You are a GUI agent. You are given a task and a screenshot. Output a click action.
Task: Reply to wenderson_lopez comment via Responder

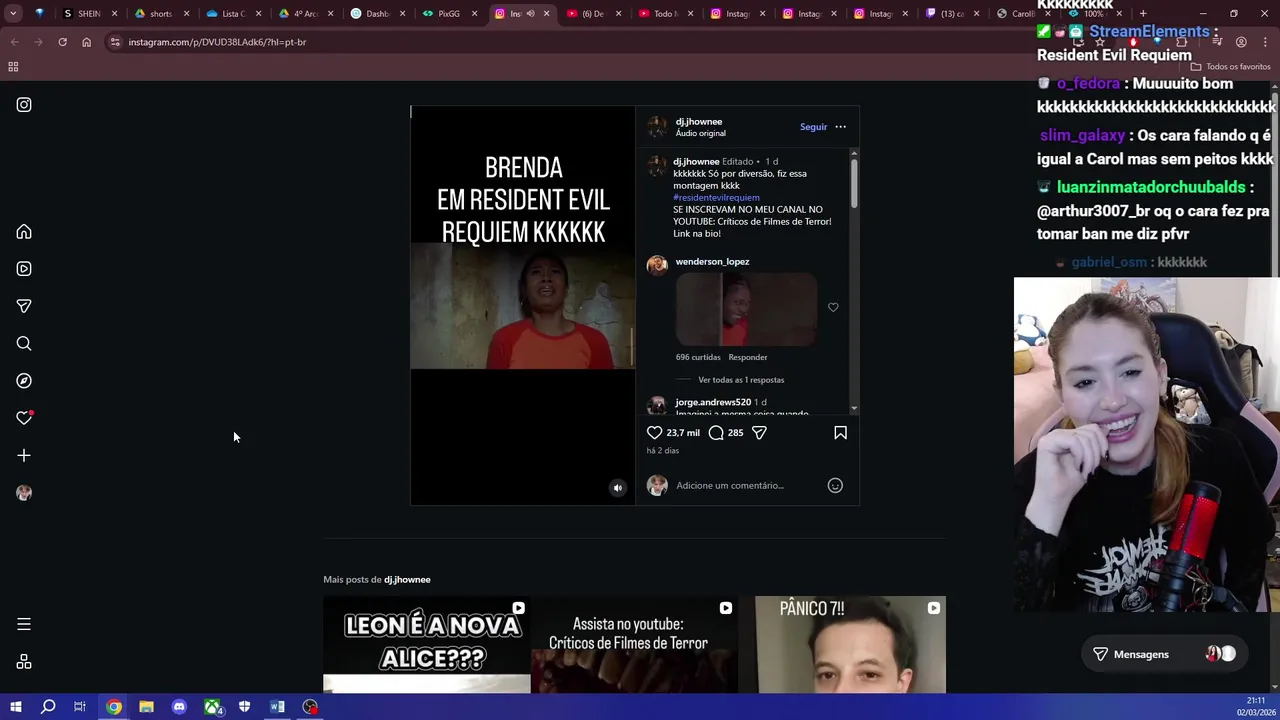pyautogui.click(x=748, y=357)
